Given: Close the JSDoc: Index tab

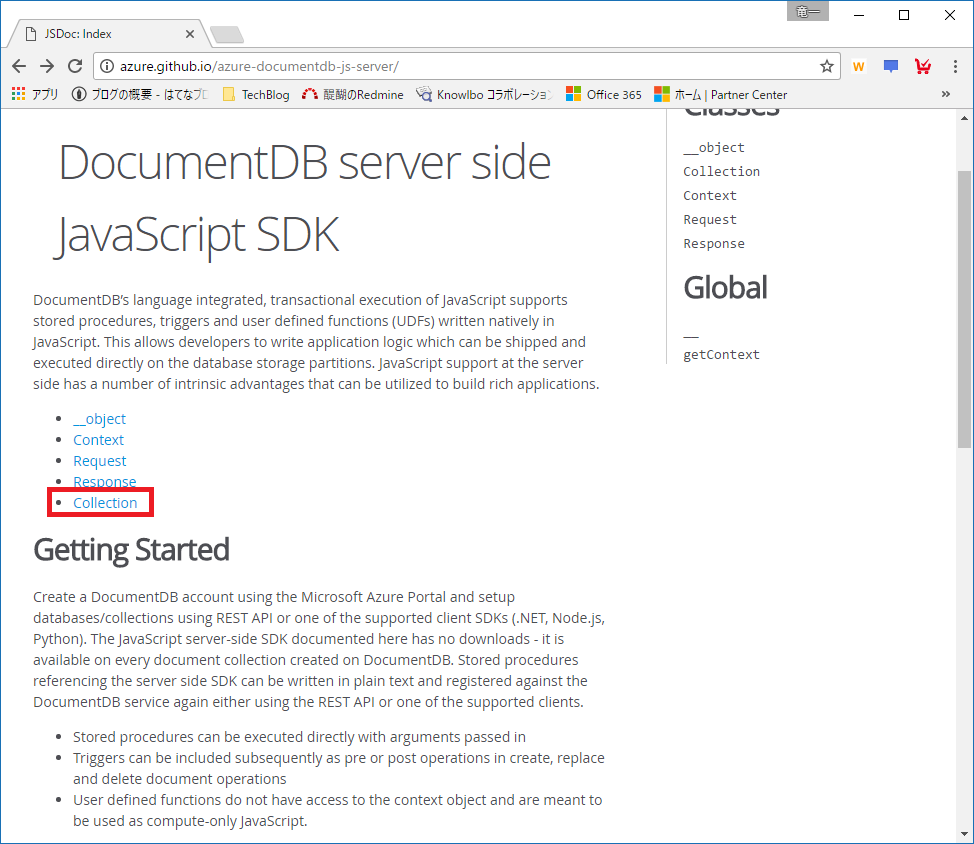Looking at the screenshot, I should (190, 34).
